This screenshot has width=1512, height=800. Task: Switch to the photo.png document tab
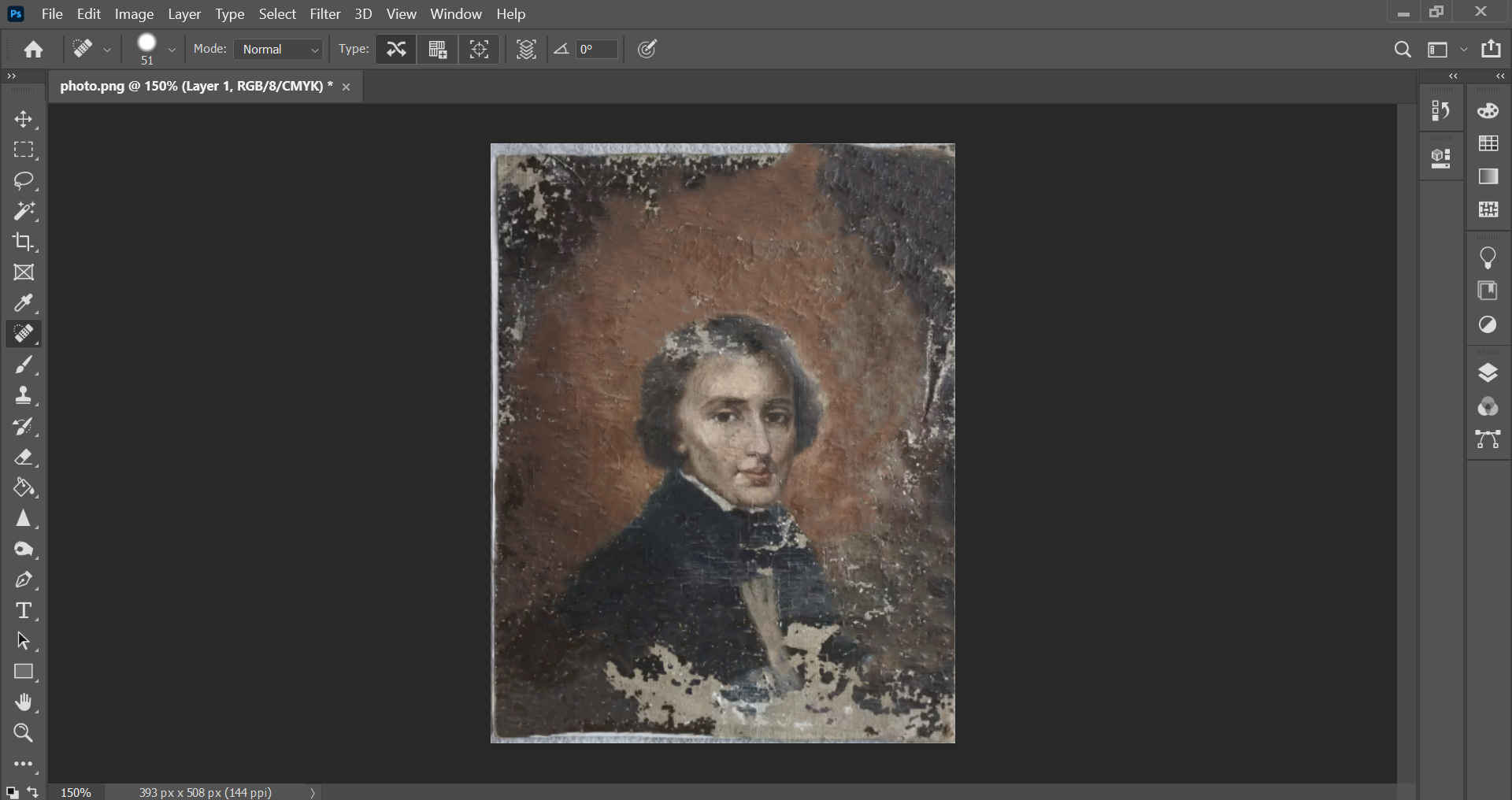[x=196, y=86]
